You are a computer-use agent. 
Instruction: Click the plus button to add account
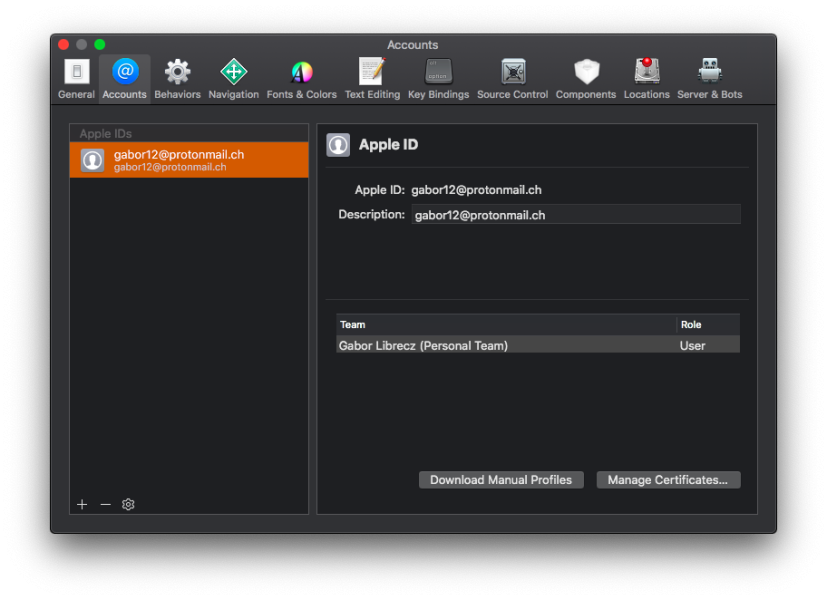(82, 505)
